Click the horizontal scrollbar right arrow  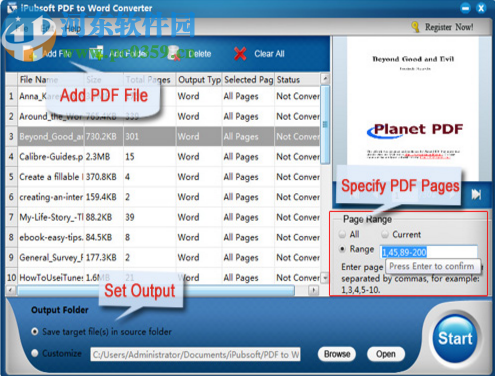(x=313, y=290)
